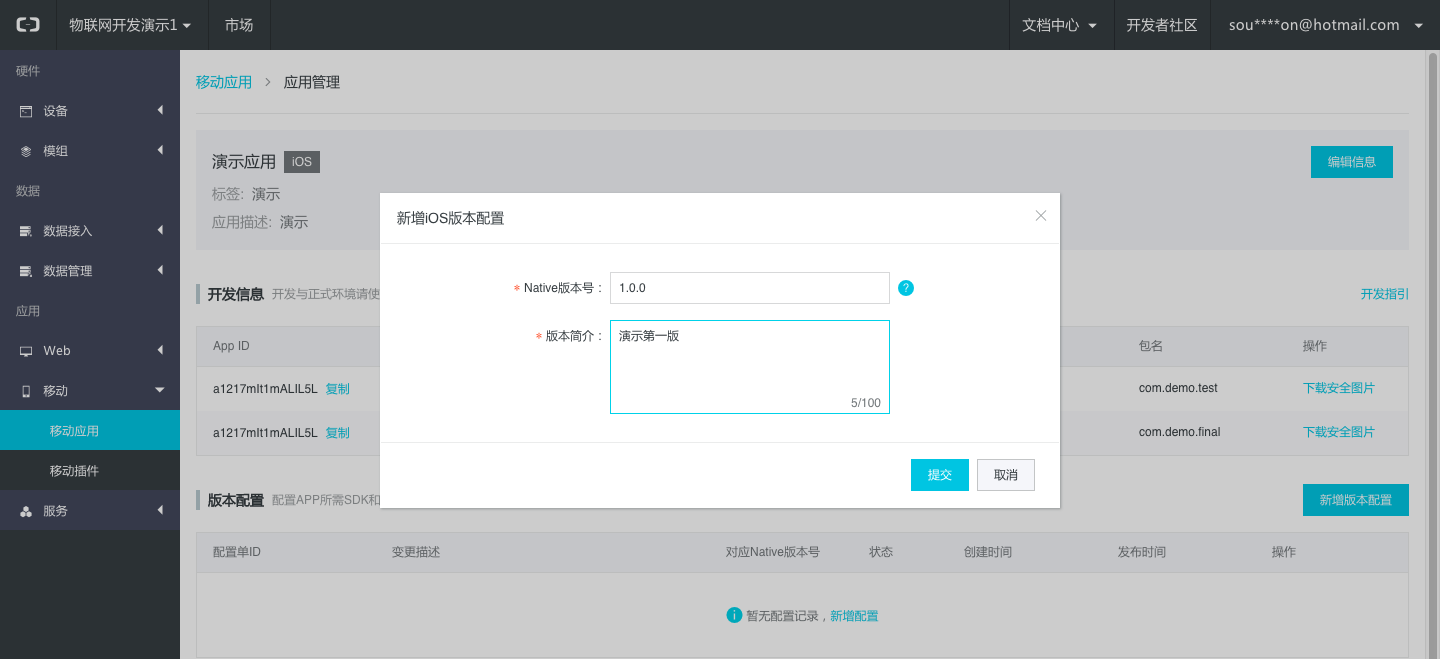Screen dimensions: 1440x659
Task: Select 移动插件 in the sidebar
Action: pos(74,471)
